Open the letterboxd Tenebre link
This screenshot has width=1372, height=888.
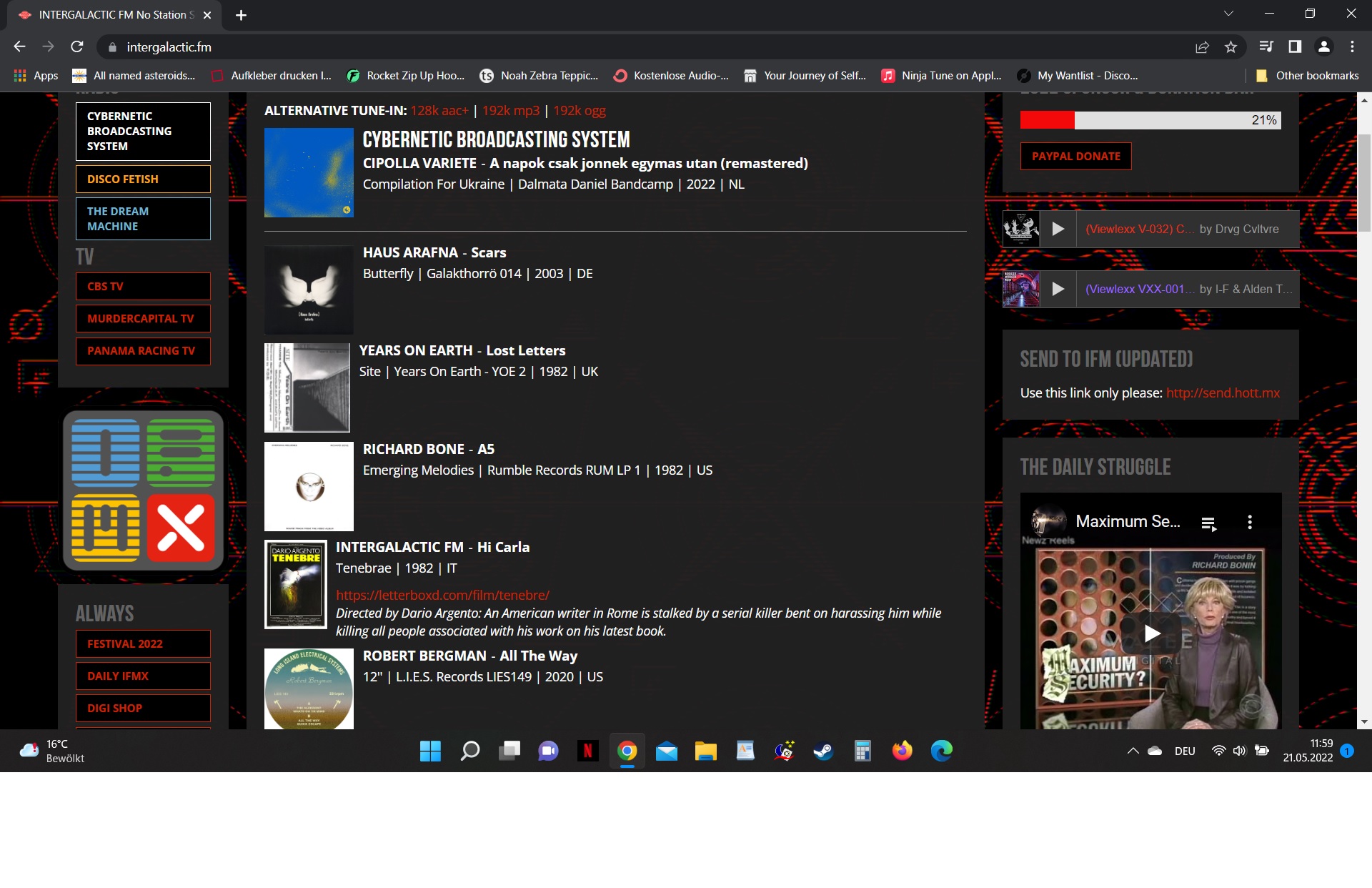(442, 595)
